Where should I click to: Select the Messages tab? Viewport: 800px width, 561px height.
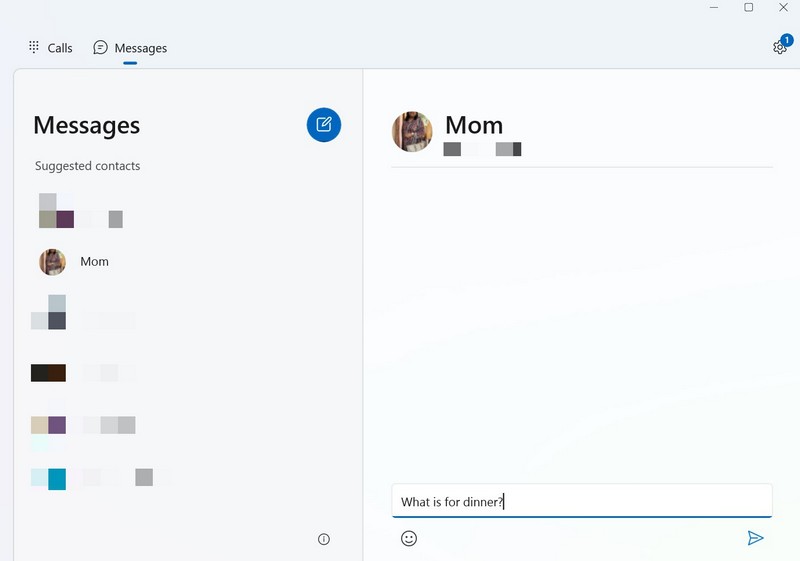130,48
